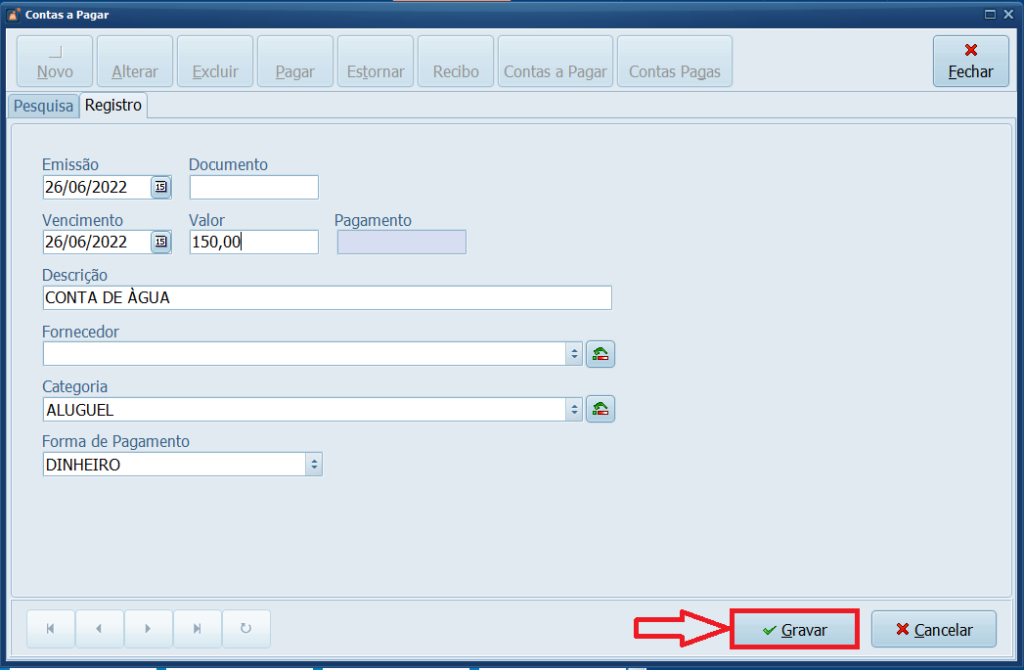The image size is (1024, 670).
Task: Open the Vencimento calendar picker
Action: (x=161, y=242)
